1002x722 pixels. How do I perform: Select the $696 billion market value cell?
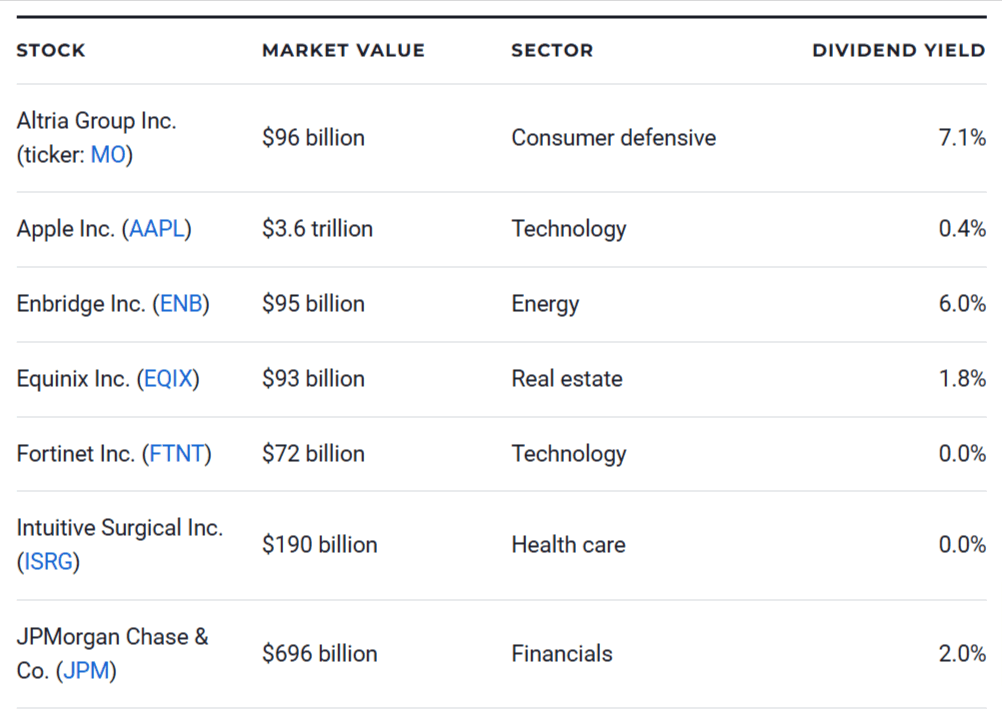(320, 654)
